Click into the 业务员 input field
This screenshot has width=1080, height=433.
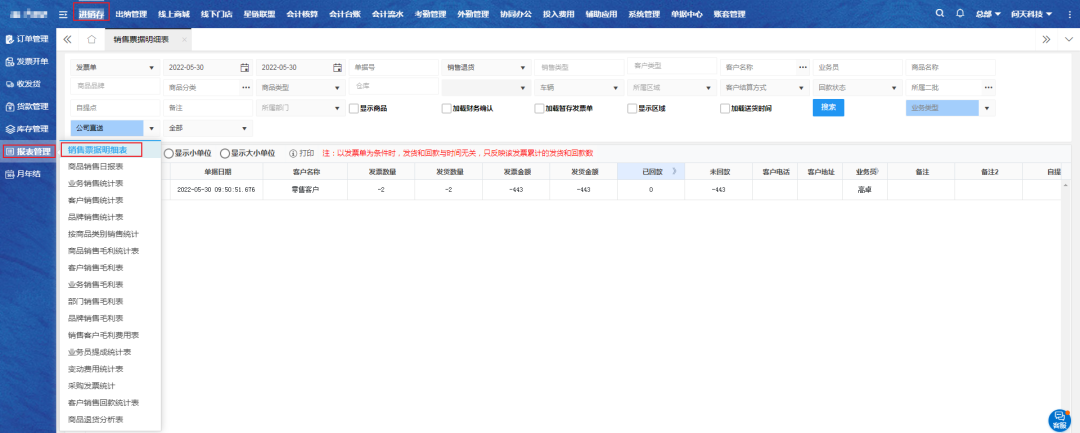tap(856, 67)
